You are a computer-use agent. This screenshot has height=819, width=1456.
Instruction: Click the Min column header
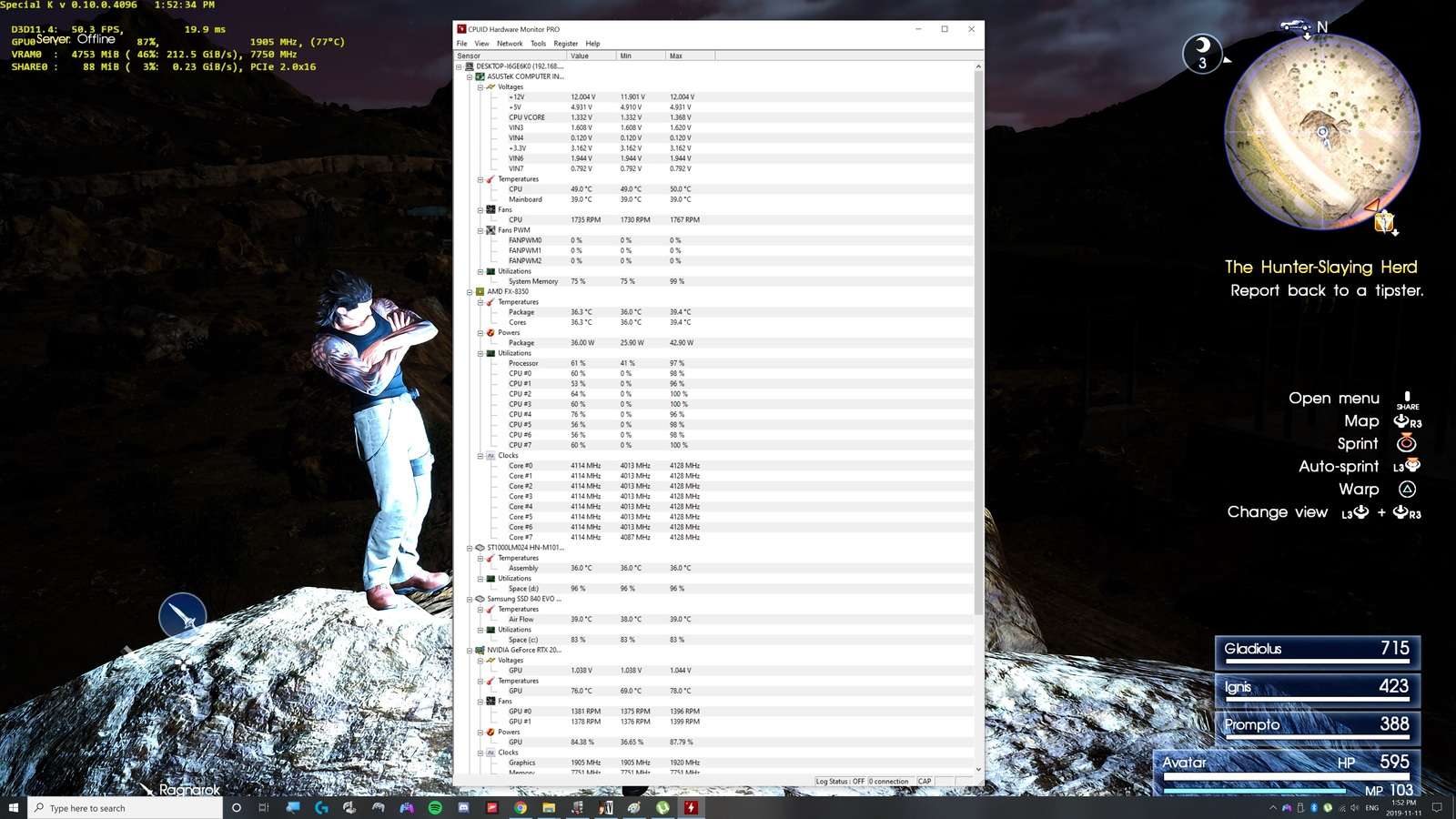tap(641, 56)
